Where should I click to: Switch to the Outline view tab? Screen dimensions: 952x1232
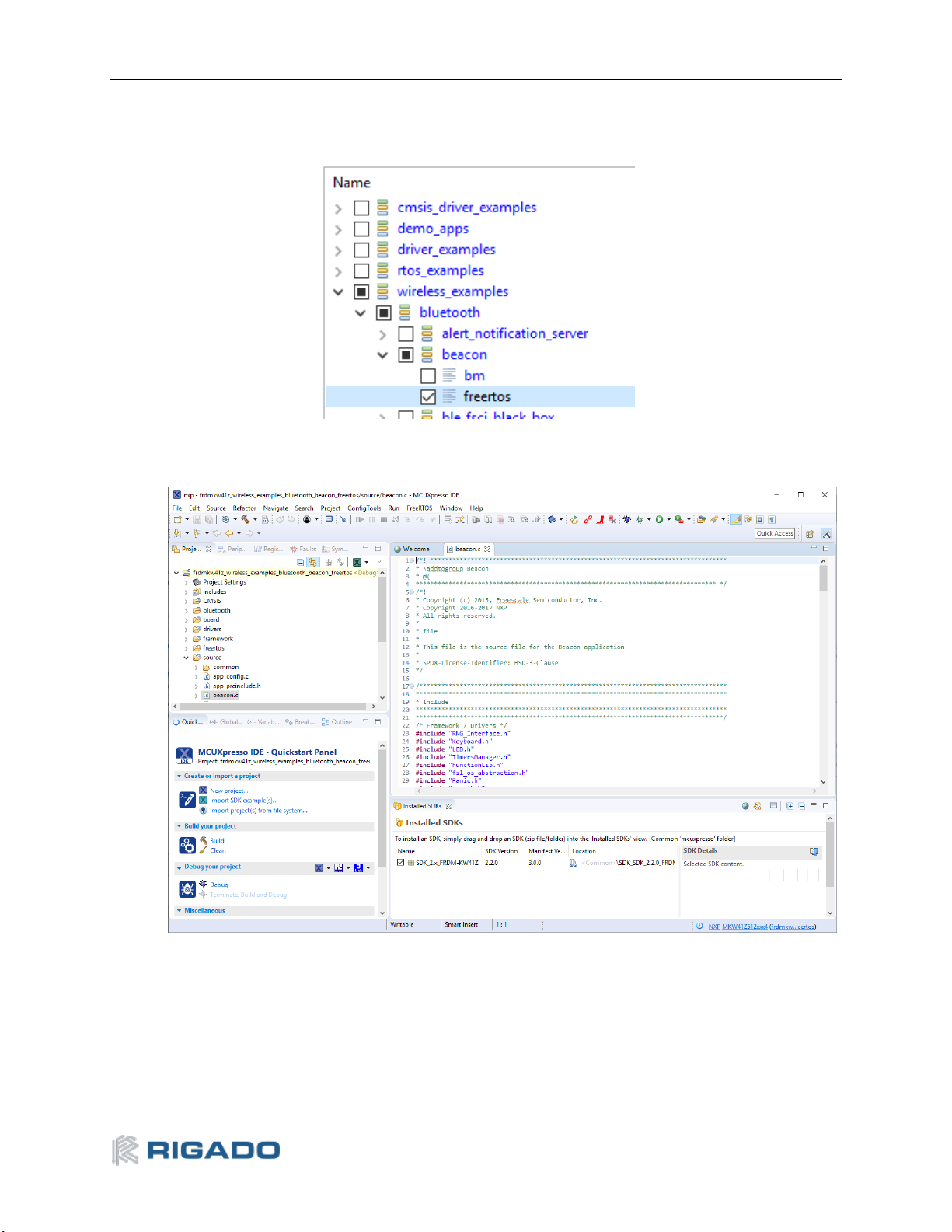pos(337,722)
